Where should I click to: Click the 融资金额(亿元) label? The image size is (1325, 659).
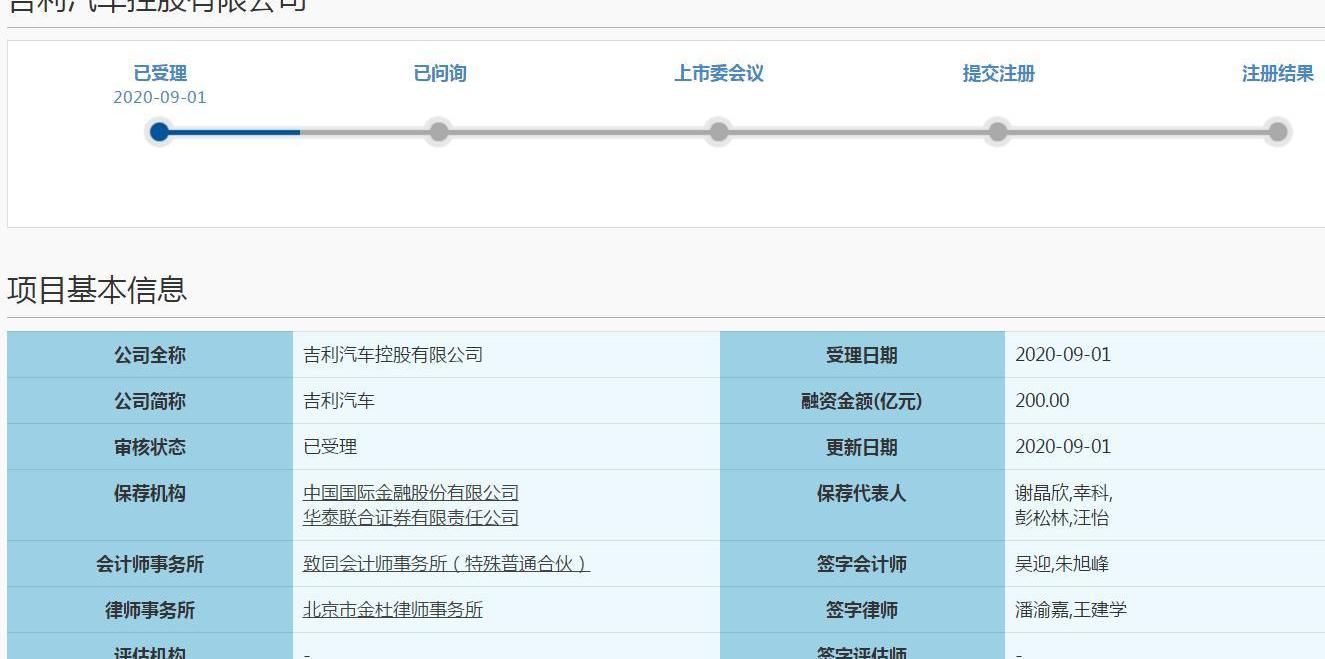click(x=862, y=401)
